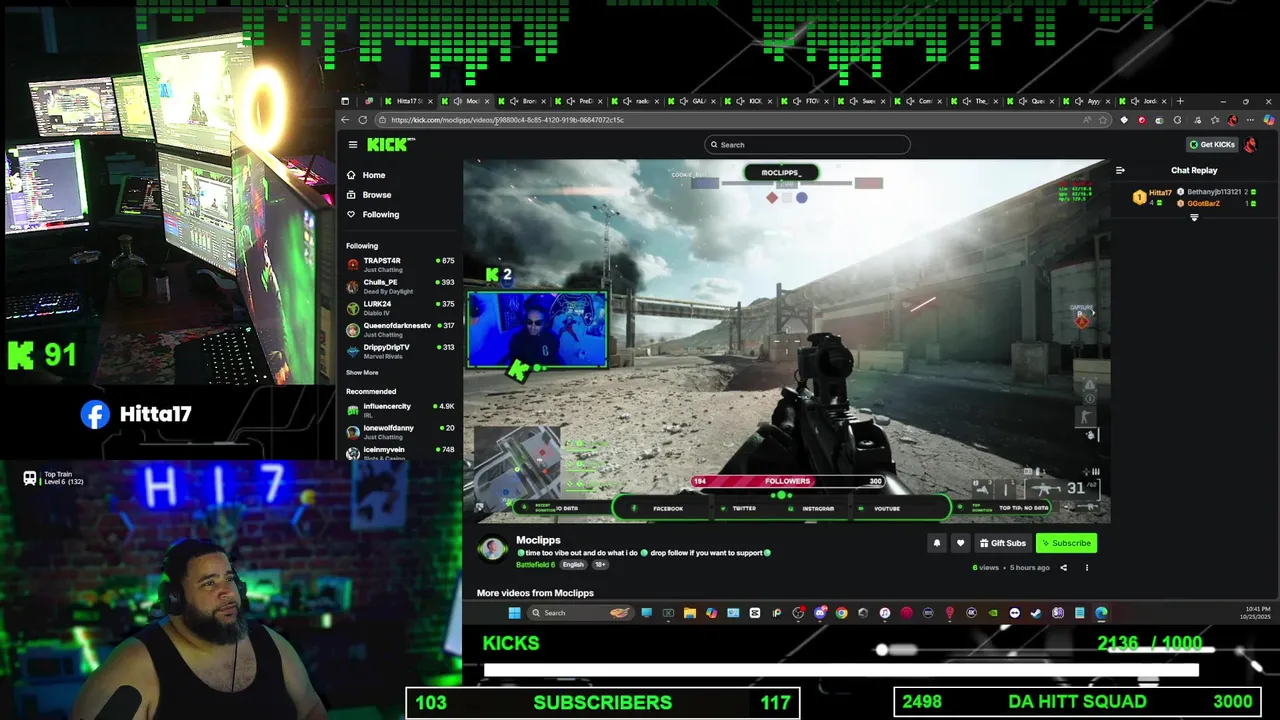Screen dimensions: 1280x720
Task: Open the video options three-dot menu
Action: tap(1087, 568)
